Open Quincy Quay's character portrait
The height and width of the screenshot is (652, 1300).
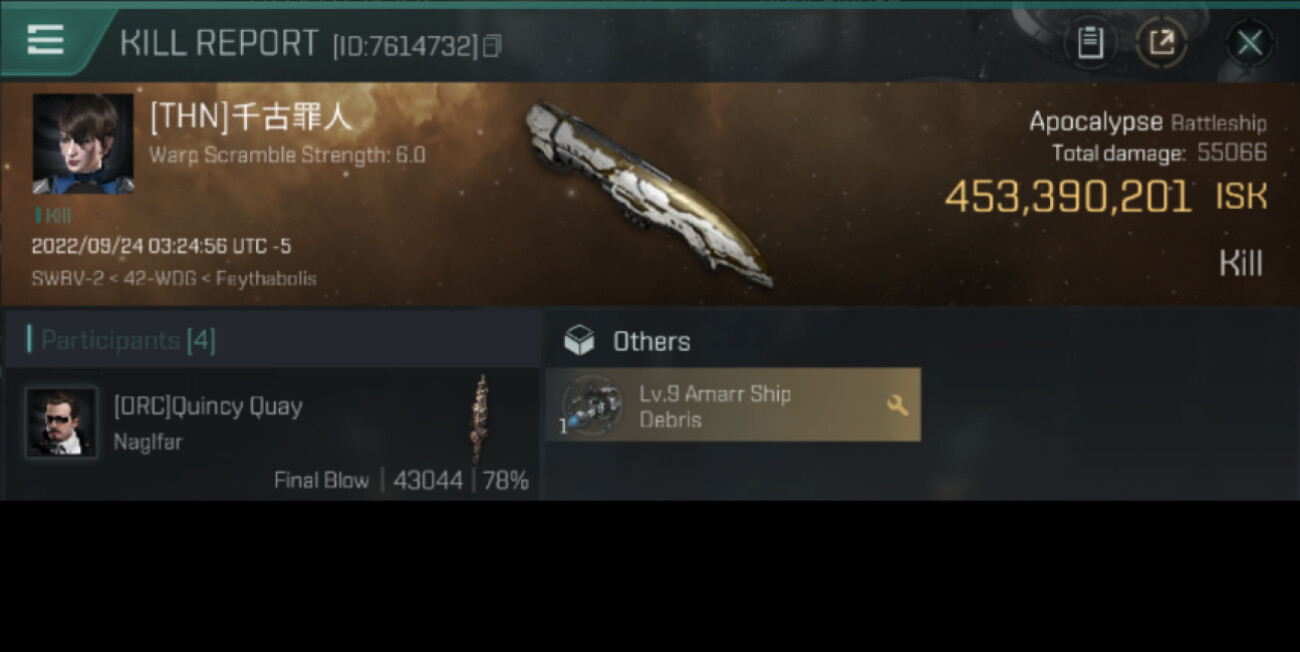(x=61, y=423)
